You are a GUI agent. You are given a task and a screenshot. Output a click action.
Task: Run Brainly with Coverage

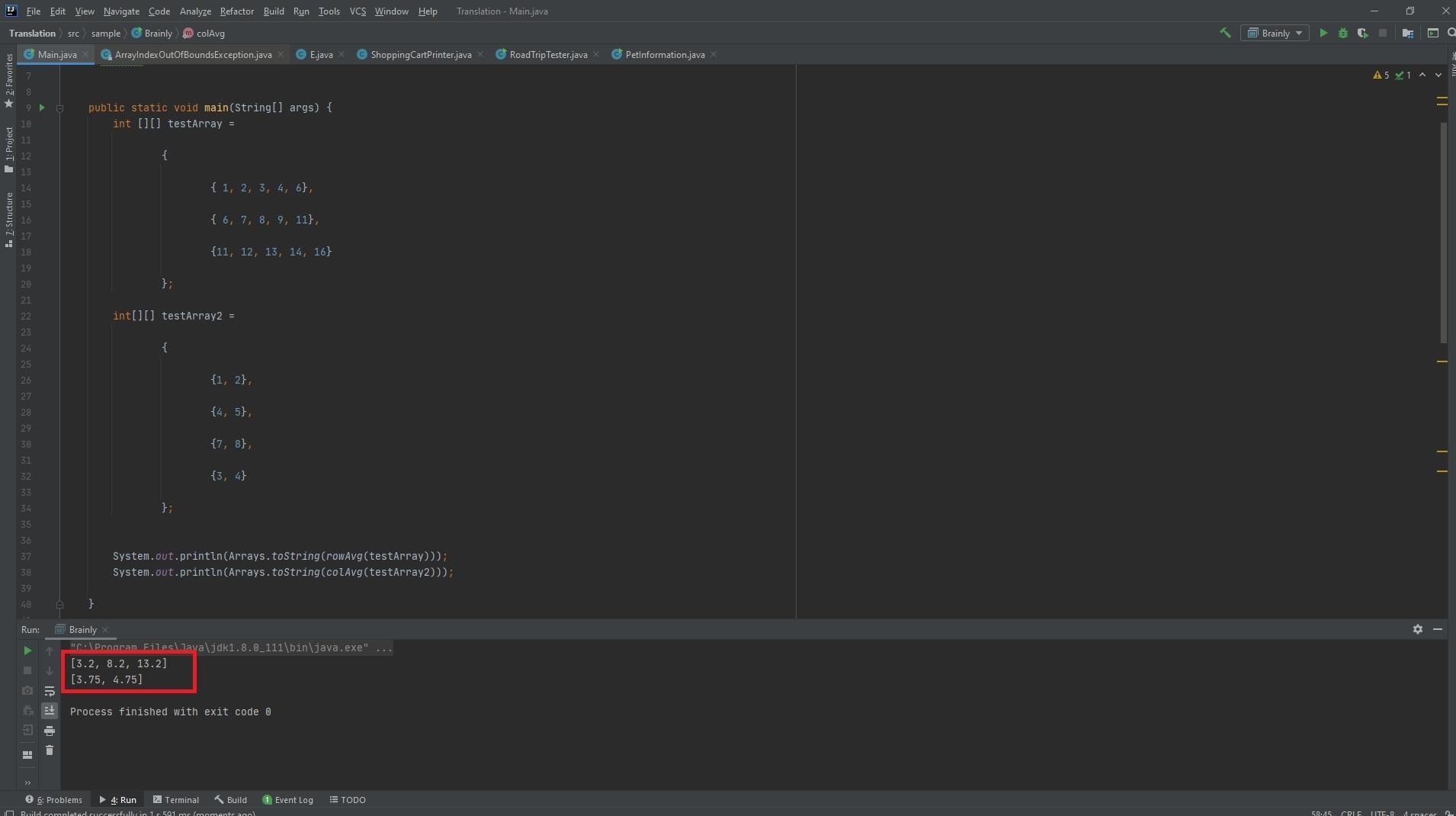[x=1362, y=33]
